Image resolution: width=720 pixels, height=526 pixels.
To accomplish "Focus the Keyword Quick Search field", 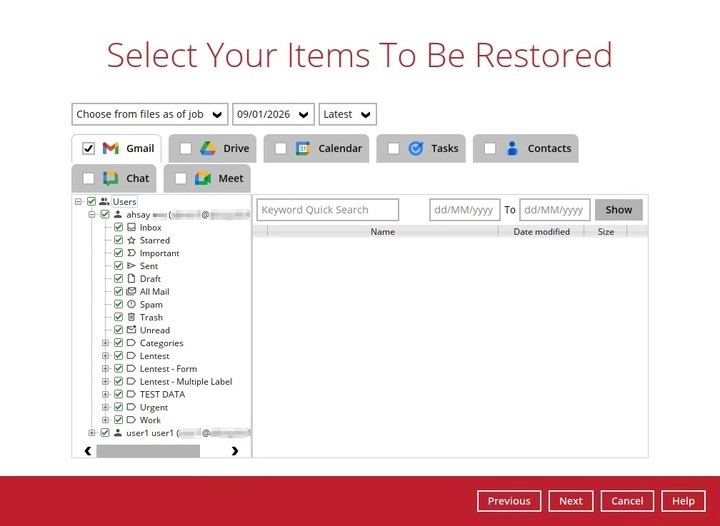I will [x=327, y=210].
